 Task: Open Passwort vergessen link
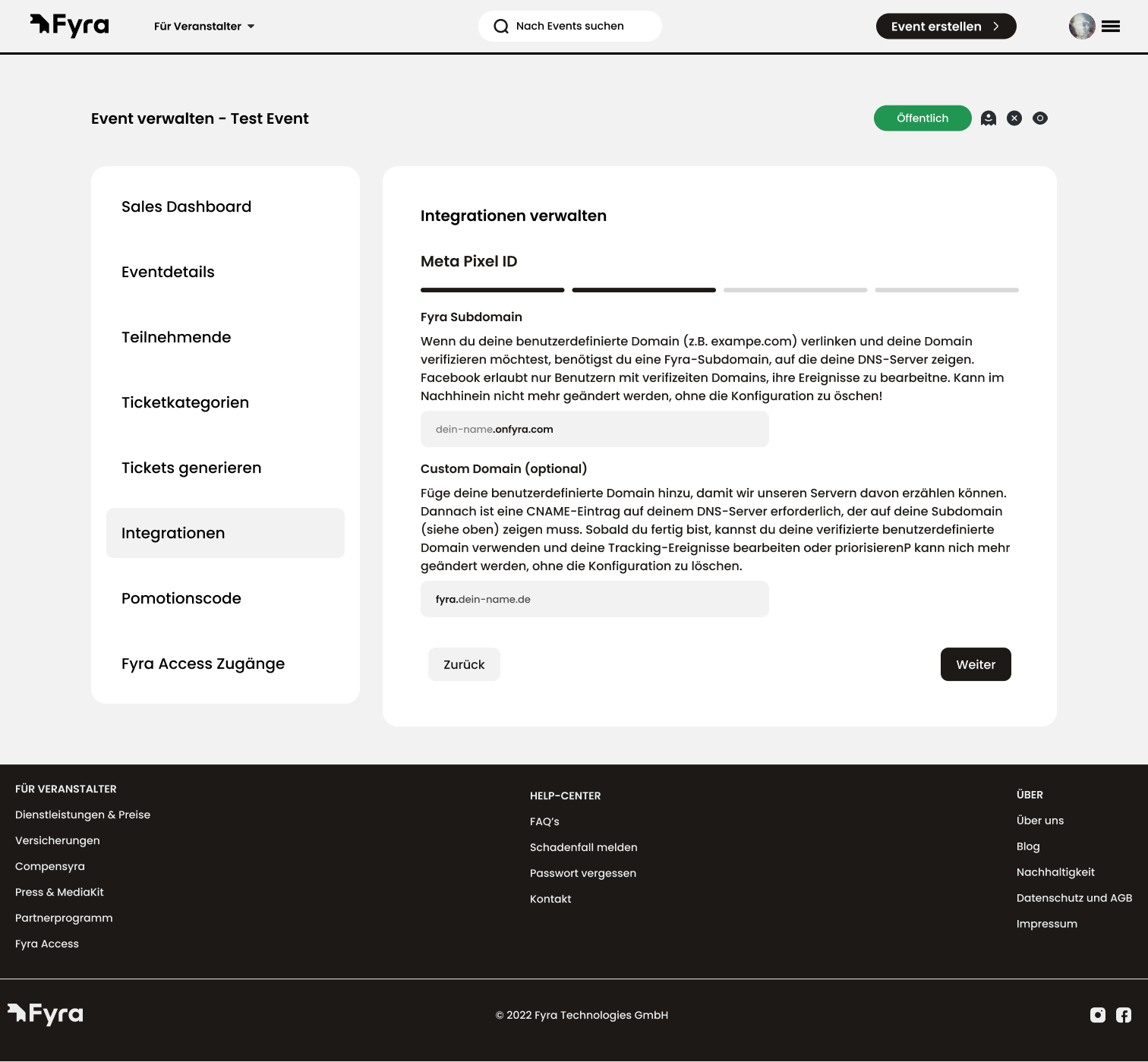(583, 873)
